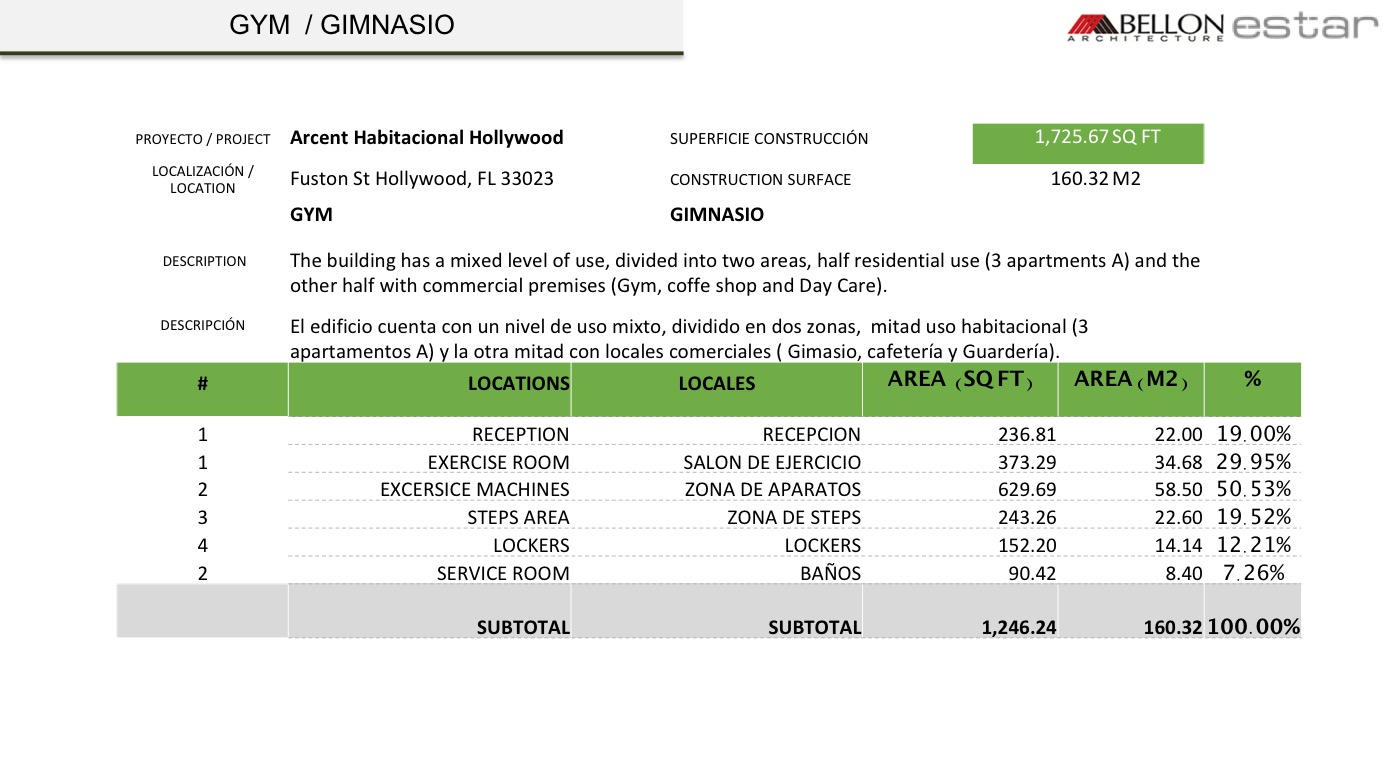Select the ZONA DE APARATOS cell

pyautogui.click(x=772, y=490)
